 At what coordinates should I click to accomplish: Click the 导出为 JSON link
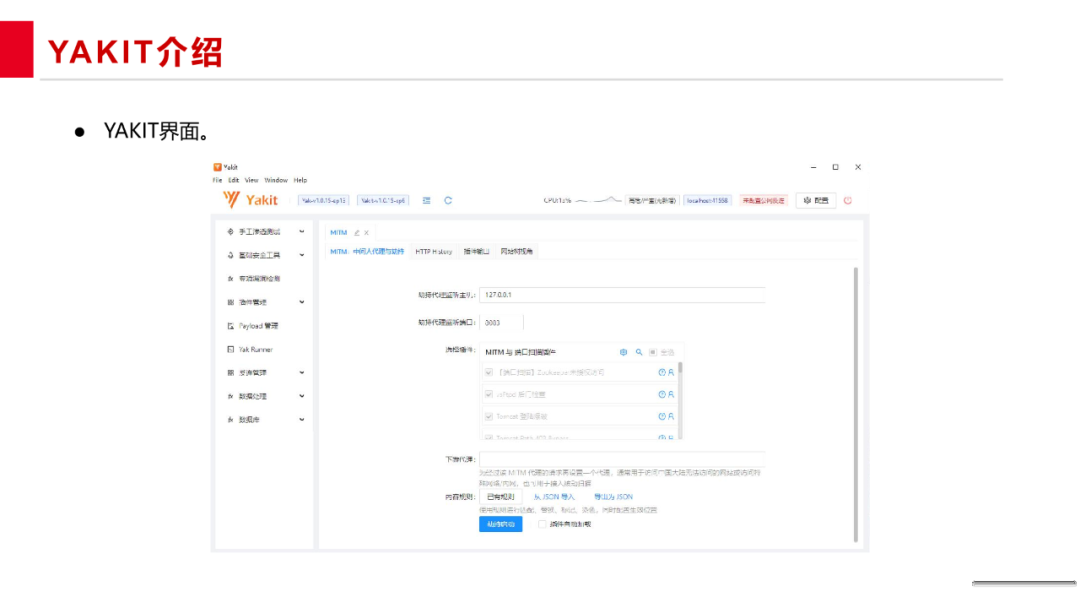(613, 496)
